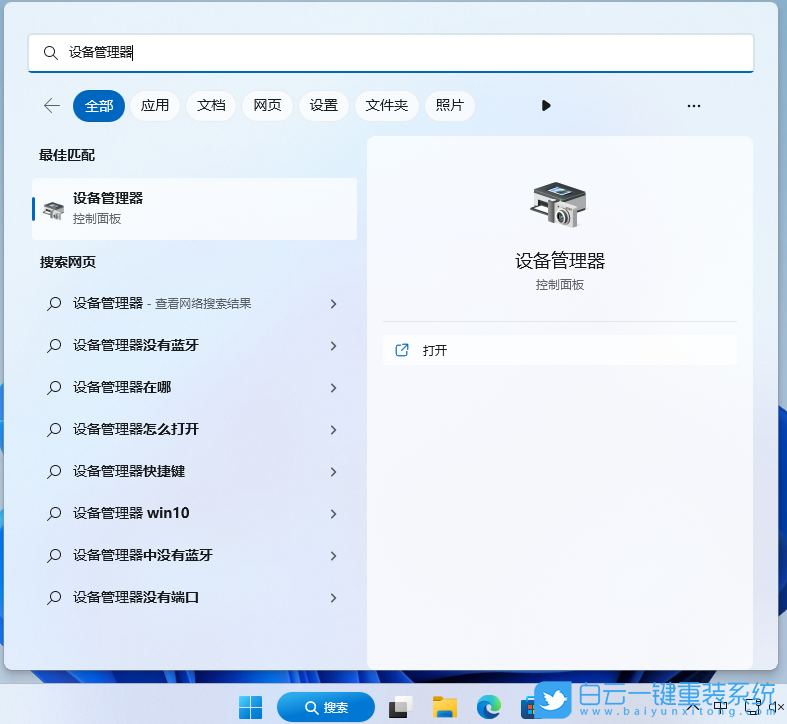787x724 pixels.
Task: Click search icon beside 设备管理器 win10
Action: tap(54, 514)
